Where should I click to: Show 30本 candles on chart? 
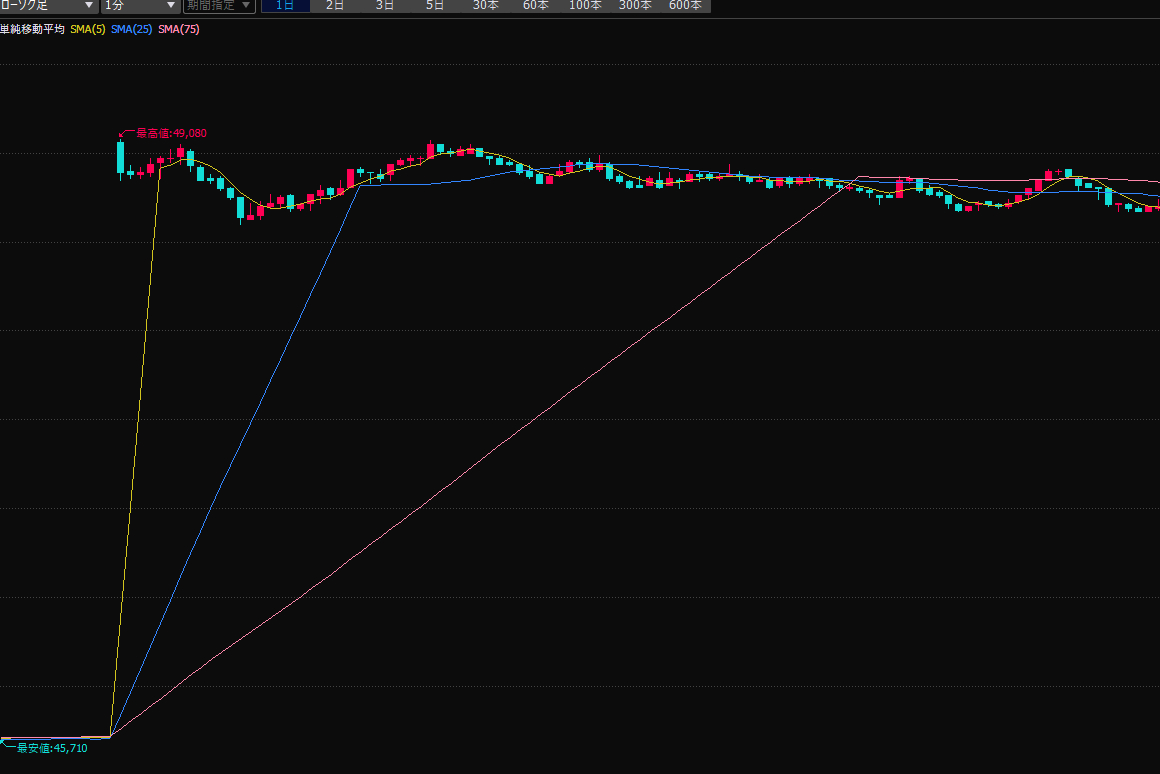485,5
